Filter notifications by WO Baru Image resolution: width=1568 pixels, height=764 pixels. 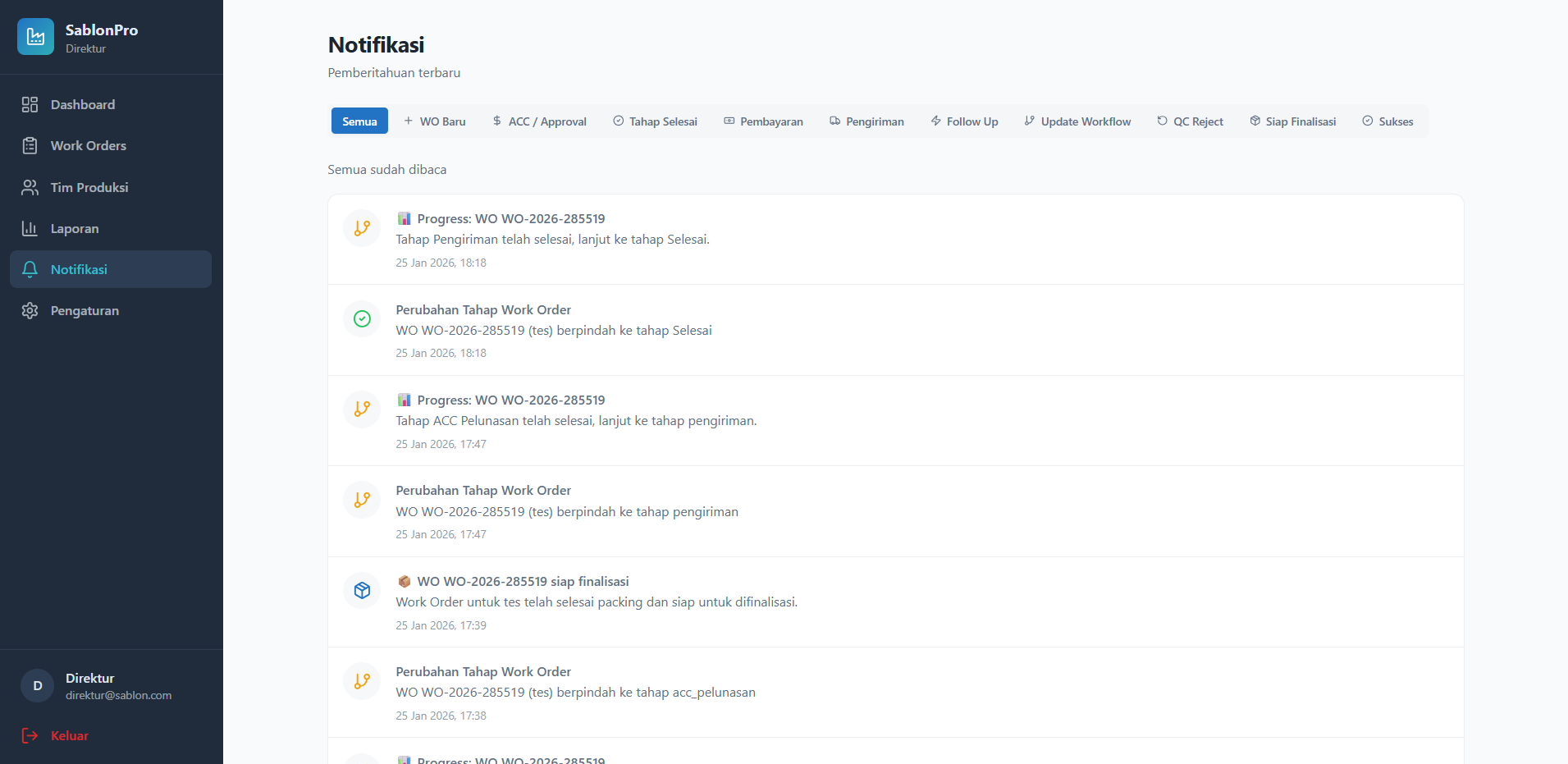coord(435,121)
